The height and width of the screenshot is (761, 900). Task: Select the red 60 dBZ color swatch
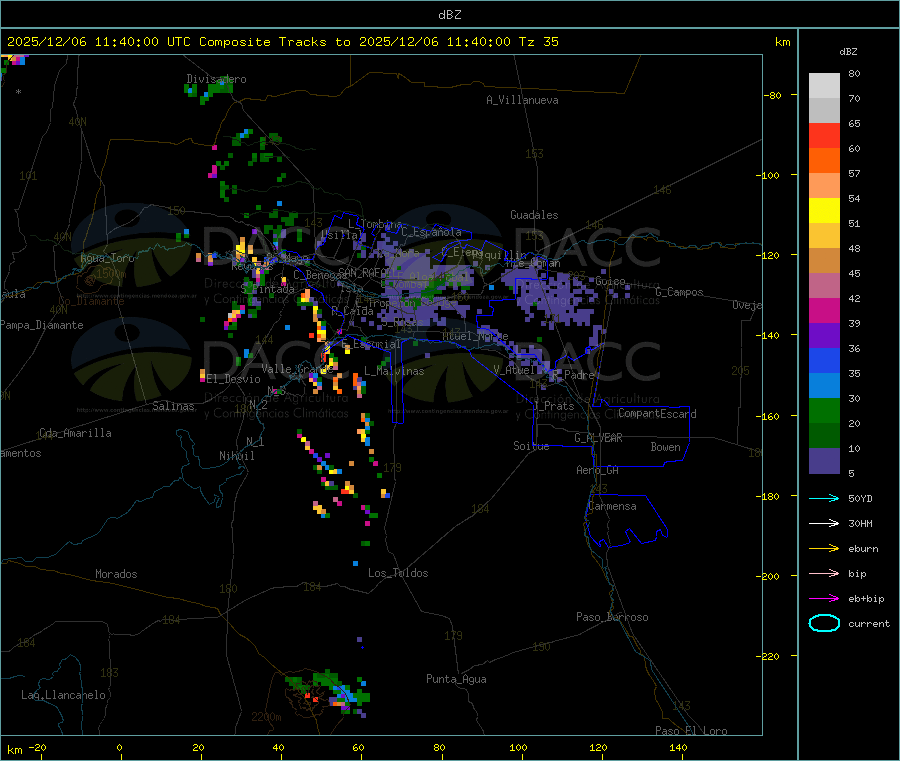coord(824,135)
